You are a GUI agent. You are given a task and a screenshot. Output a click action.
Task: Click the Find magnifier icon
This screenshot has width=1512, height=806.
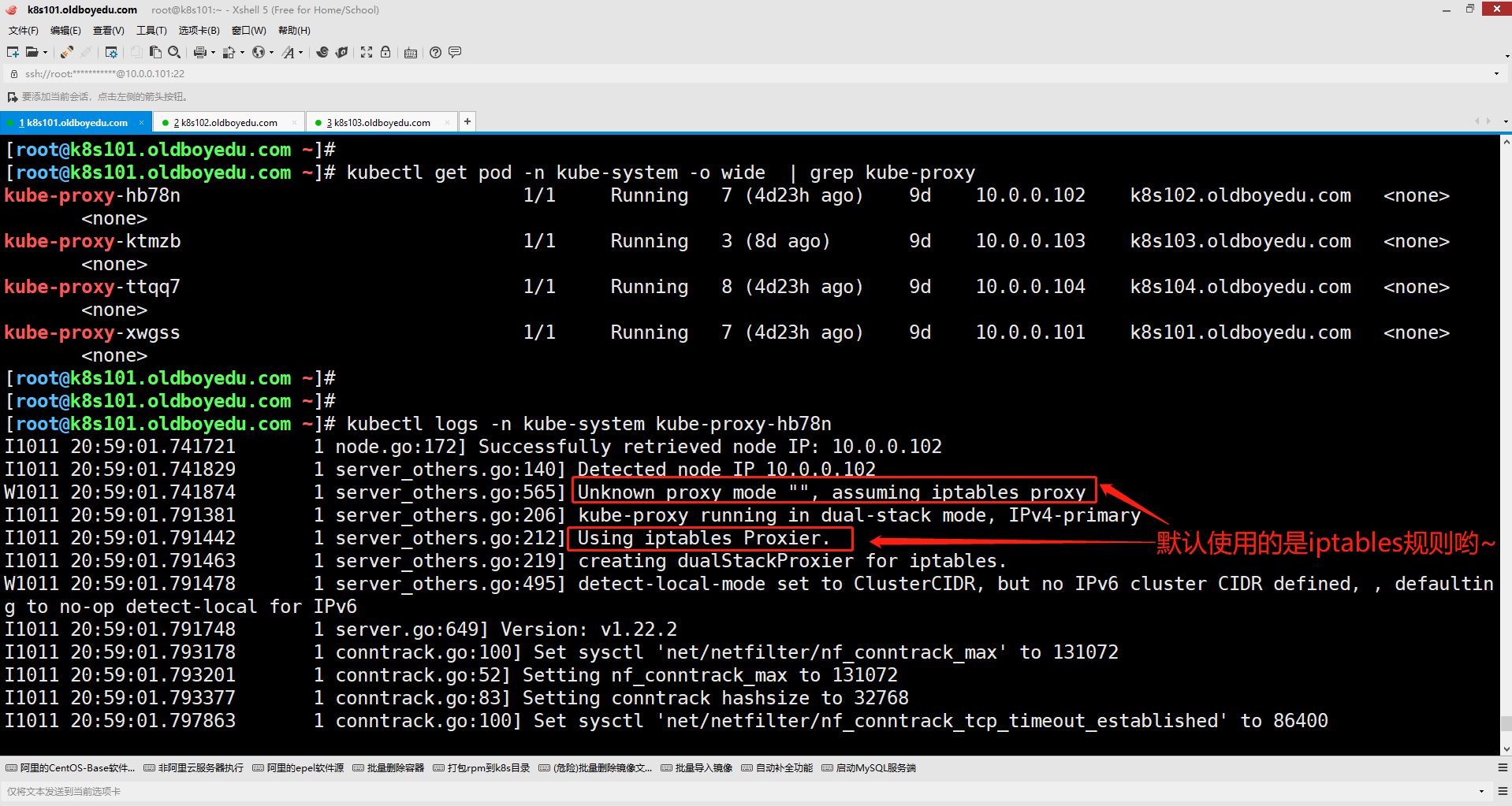(174, 52)
